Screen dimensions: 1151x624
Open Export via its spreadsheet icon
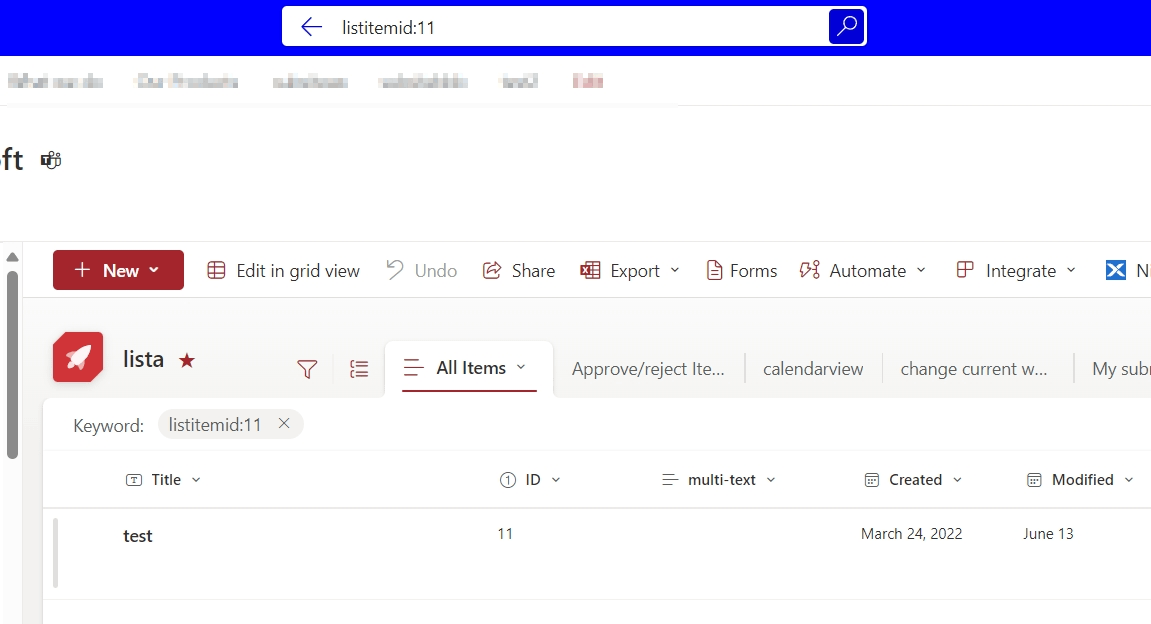point(588,270)
